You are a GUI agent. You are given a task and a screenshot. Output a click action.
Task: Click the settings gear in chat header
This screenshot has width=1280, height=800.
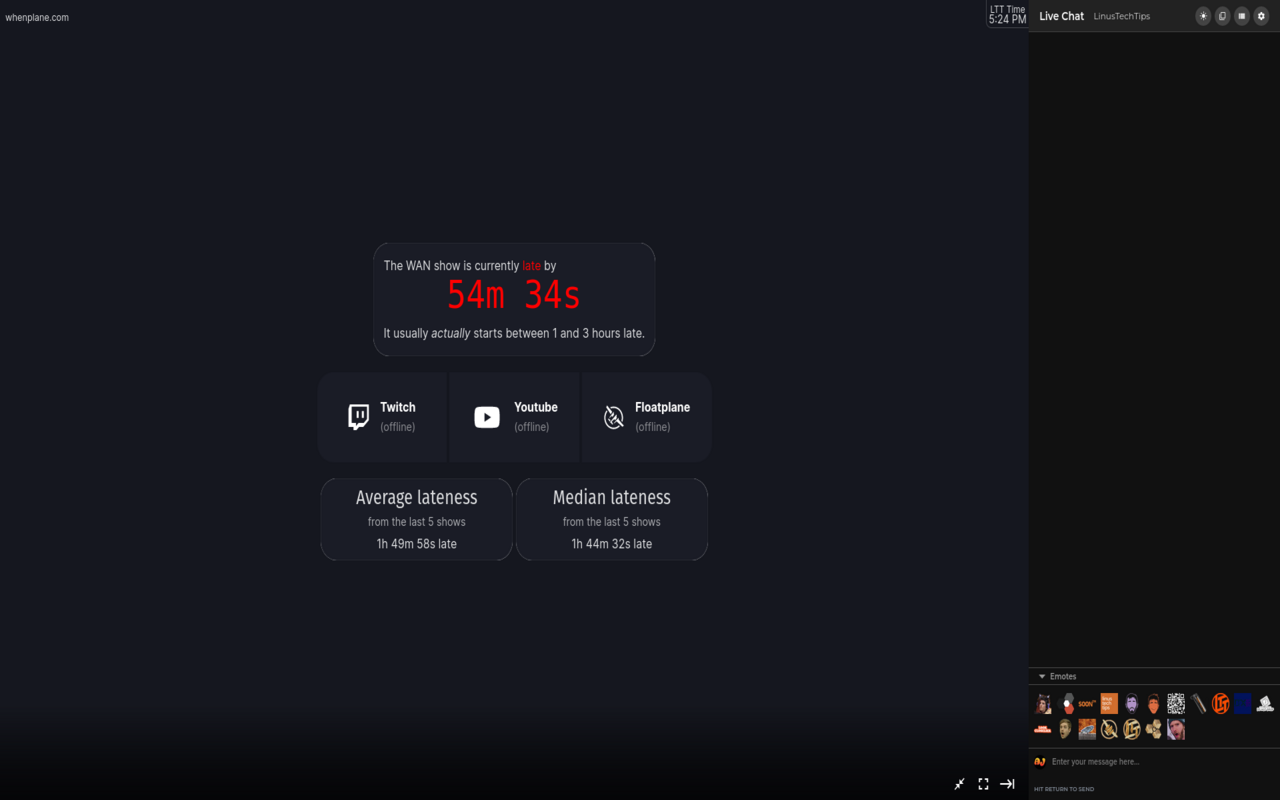point(1260,16)
